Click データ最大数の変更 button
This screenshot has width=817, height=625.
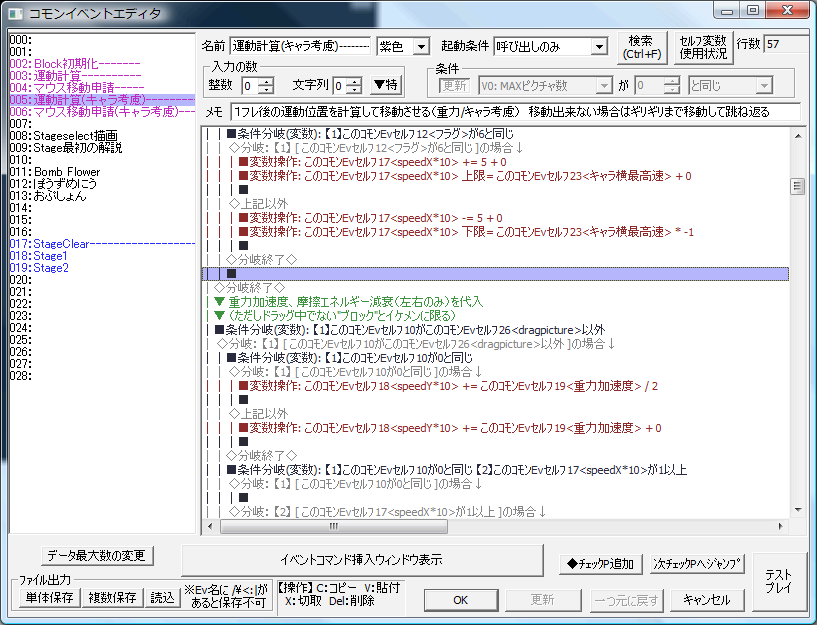[x=97, y=555]
